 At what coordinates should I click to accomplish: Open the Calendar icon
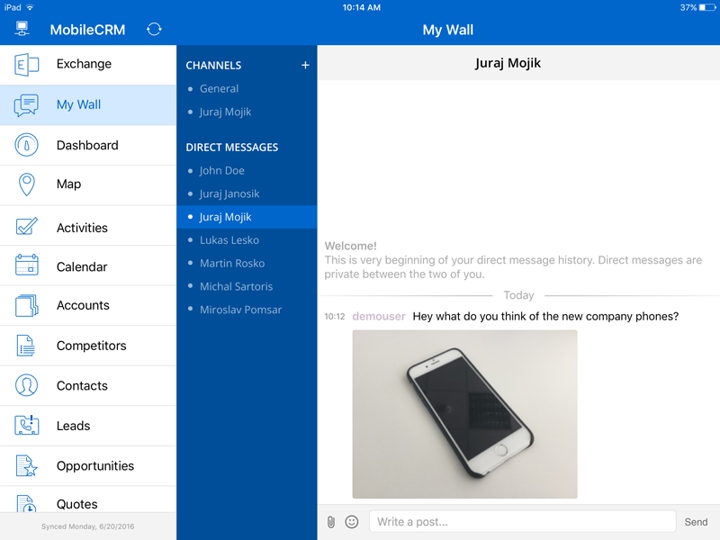[26, 266]
